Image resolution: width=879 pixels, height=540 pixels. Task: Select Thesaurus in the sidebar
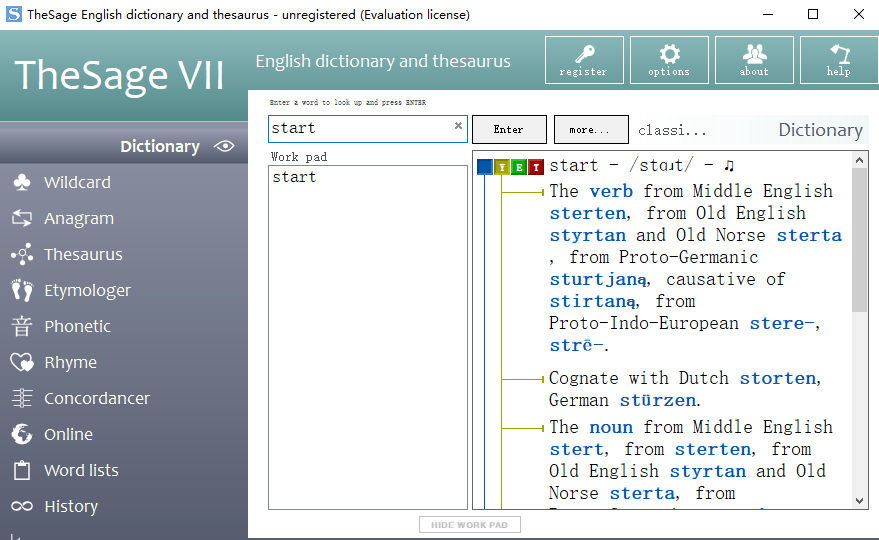click(84, 254)
